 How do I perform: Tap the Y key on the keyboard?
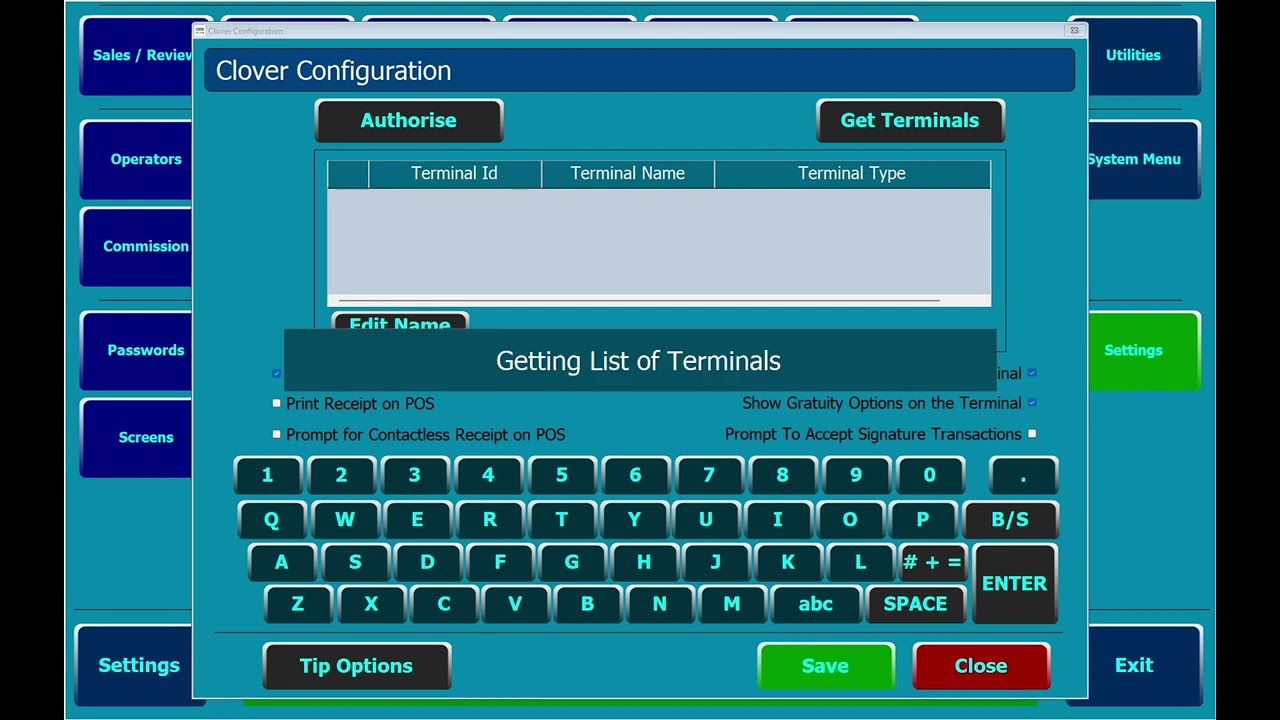[634, 520]
